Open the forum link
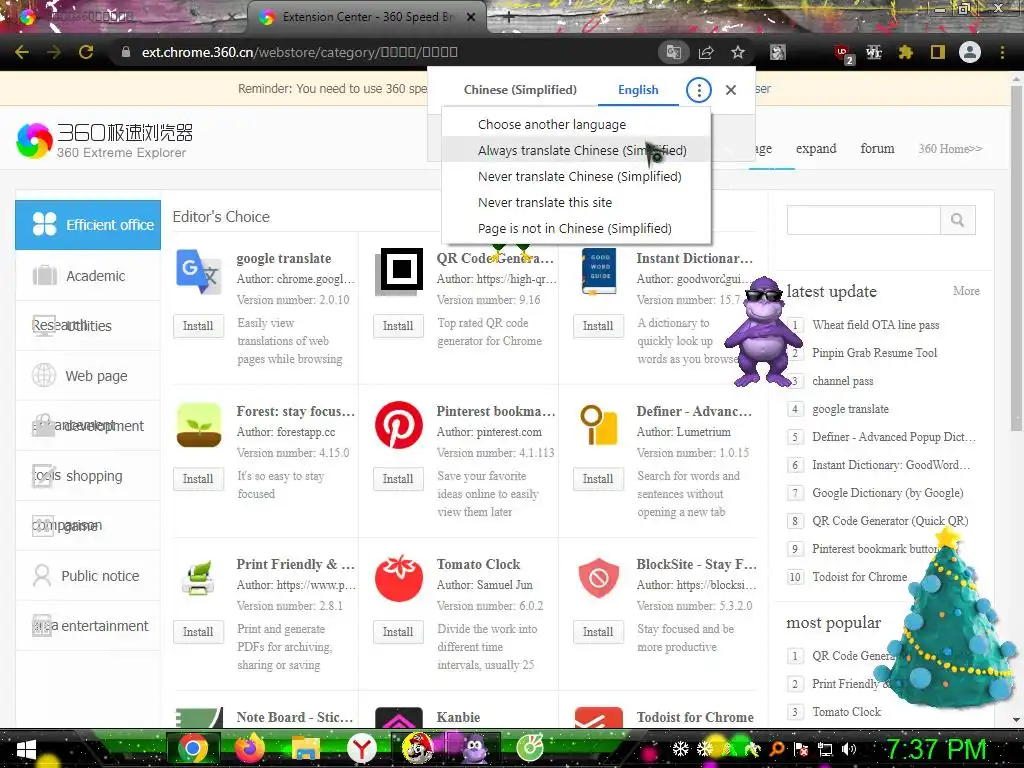1024x768 pixels. click(x=877, y=148)
